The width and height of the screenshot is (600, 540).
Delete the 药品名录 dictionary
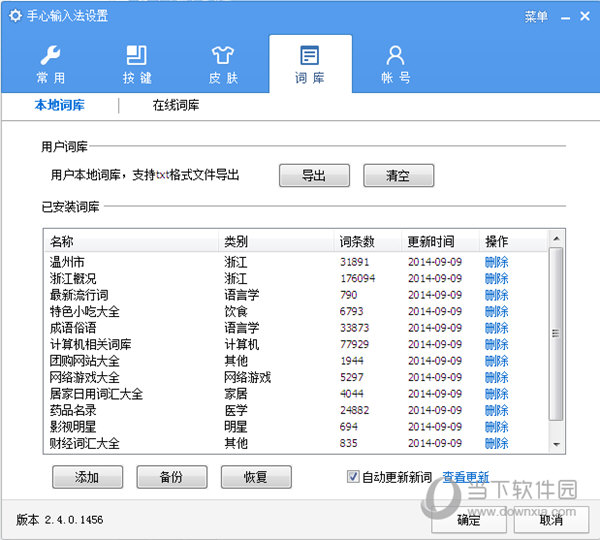coord(496,410)
